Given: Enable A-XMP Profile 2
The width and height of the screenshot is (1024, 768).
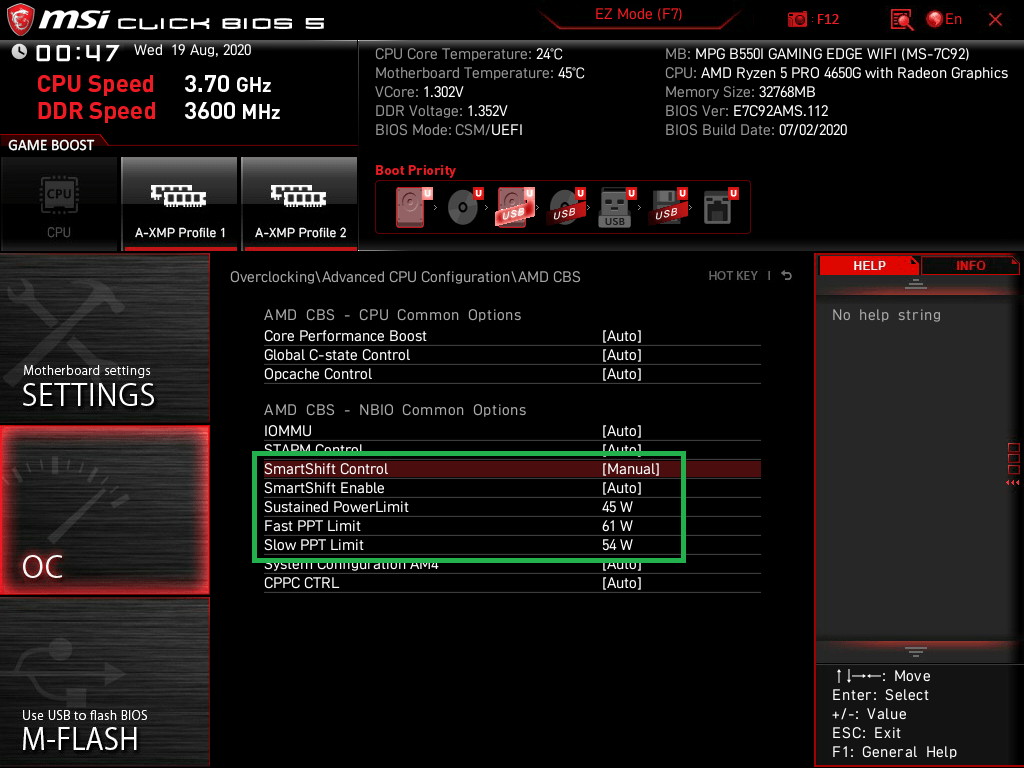Looking at the screenshot, I should click(x=300, y=204).
